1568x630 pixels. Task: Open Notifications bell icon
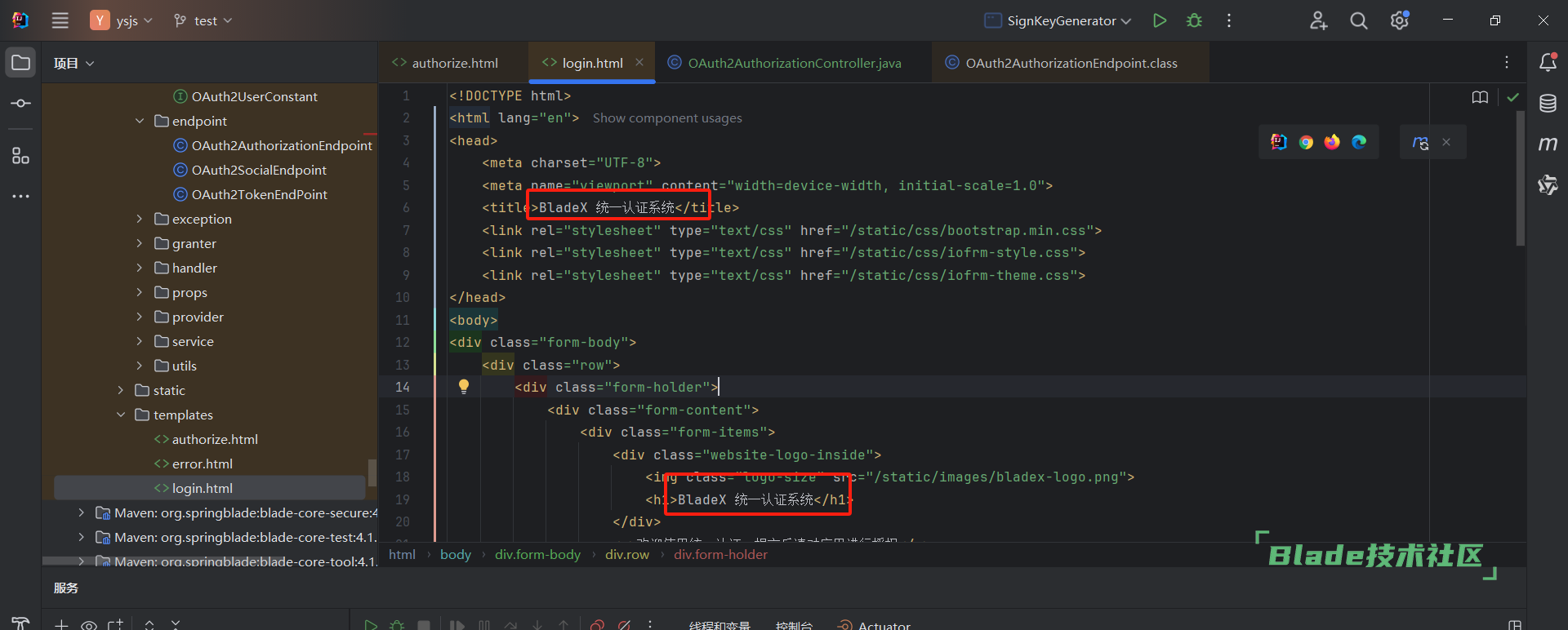(1548, 62)
